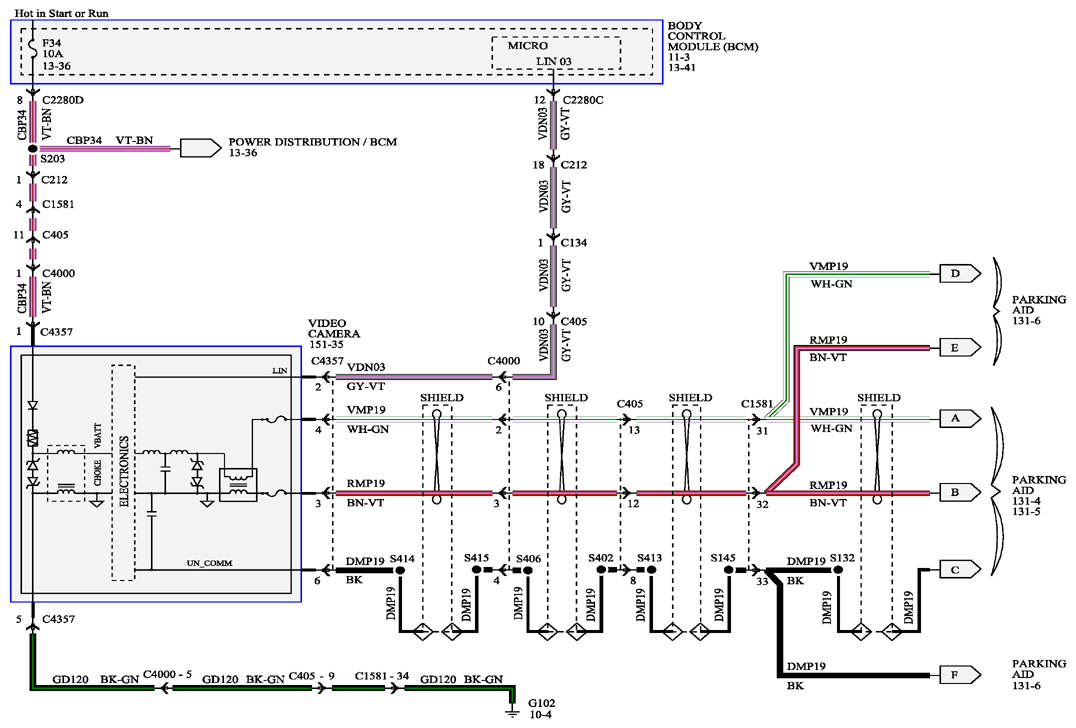Click the S406 splice label
The height and width of the screenshot is (728, 1076).
528,559
